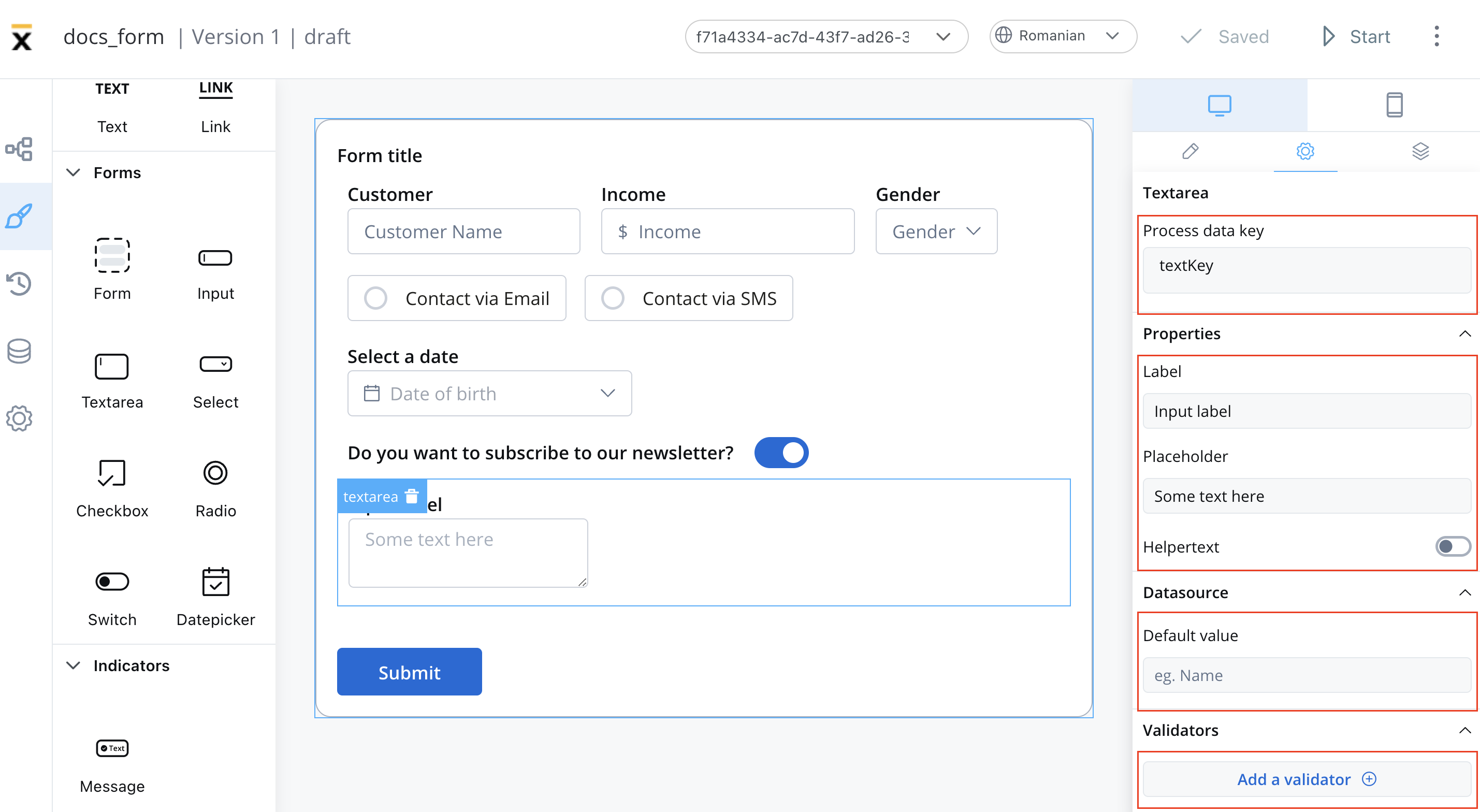
Task: Select the Contact via Email radio button
Action: click(376, 298)
